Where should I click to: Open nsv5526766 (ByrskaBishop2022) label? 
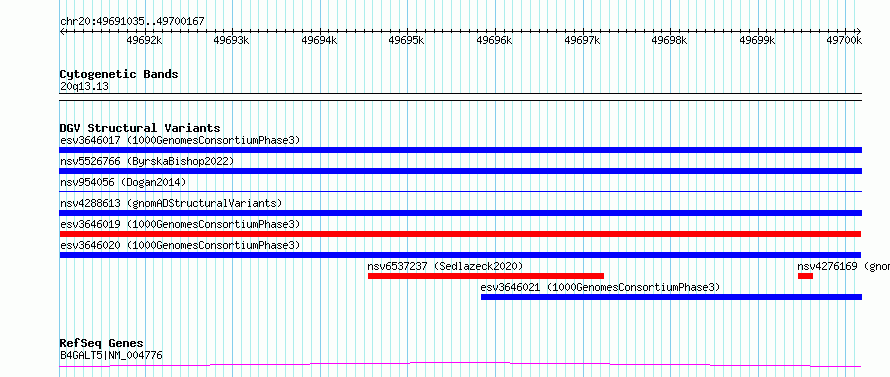(147, 161)
